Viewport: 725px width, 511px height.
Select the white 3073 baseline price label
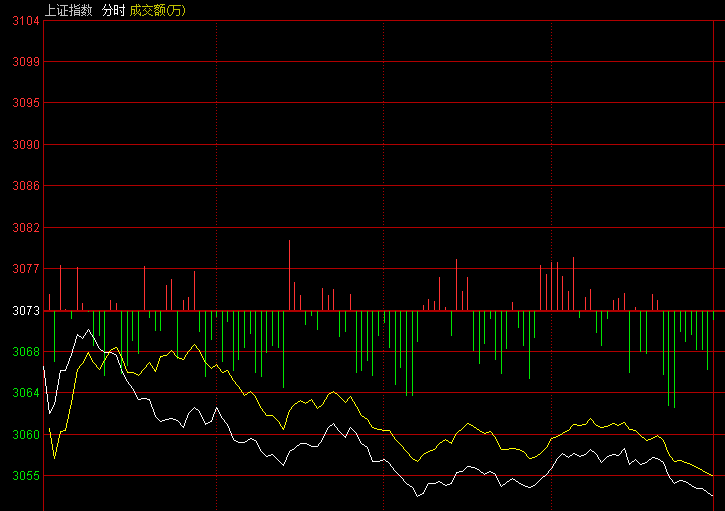(x=26, y=311)
